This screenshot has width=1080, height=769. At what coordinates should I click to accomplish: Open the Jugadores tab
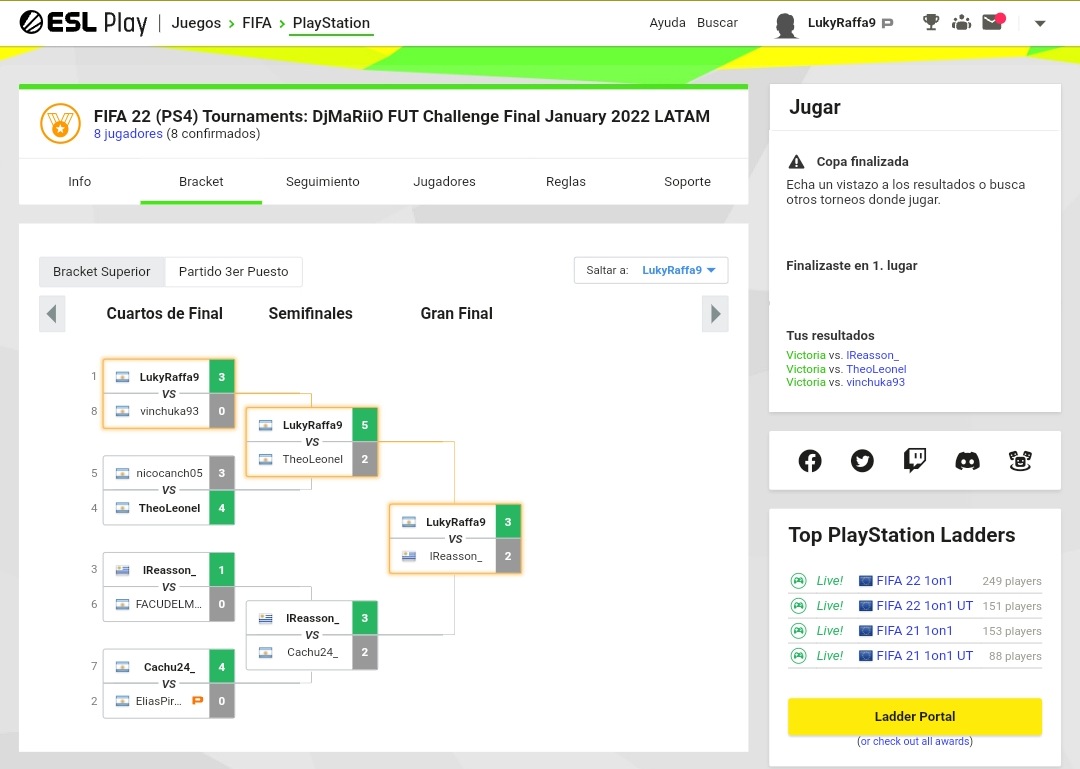pyautogui.click(x=444, y=181)
